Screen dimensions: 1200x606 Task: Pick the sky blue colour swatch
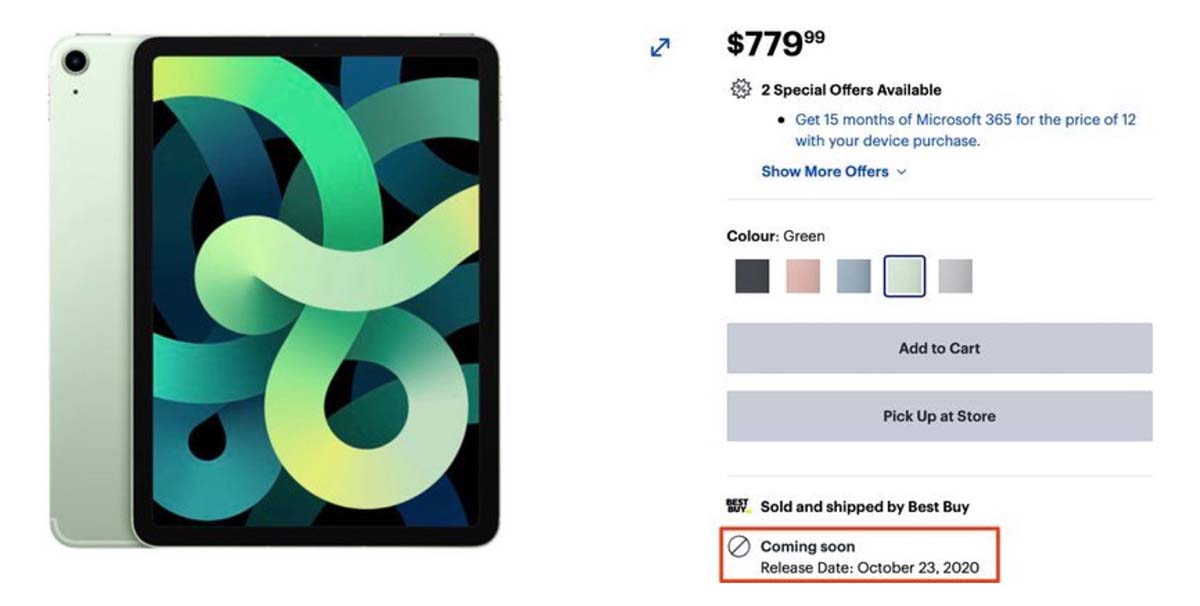click(854, 277)
